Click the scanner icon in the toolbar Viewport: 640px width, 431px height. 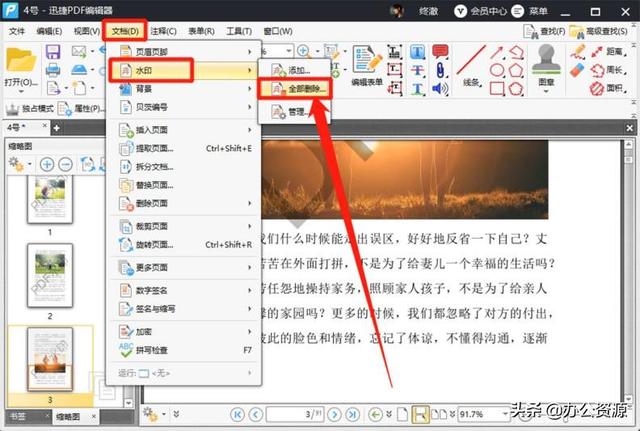pyautogui.click(x=79, y=70)
